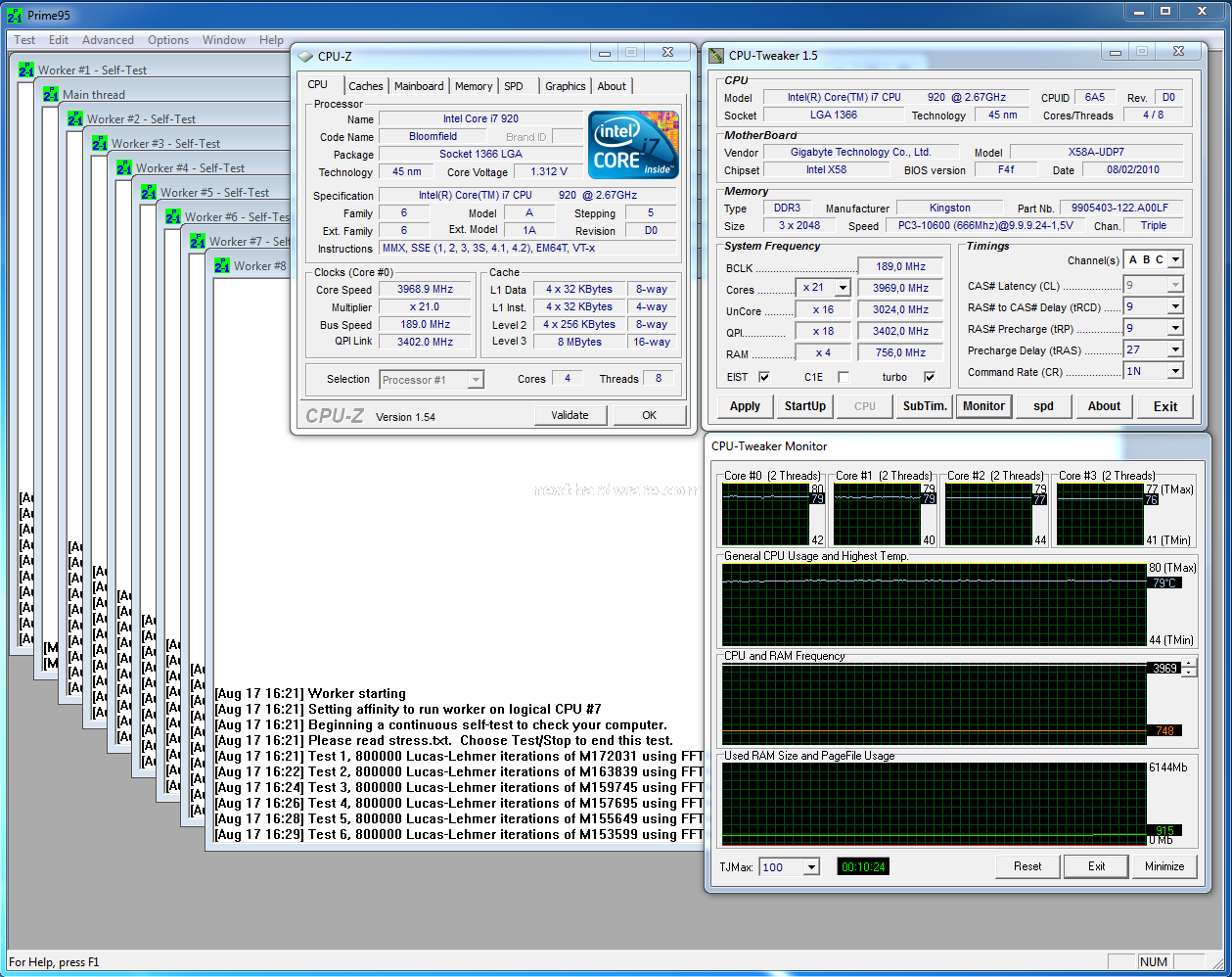
Task: Switch to the Graphics tab in CPU-Z
Action: 566,86
